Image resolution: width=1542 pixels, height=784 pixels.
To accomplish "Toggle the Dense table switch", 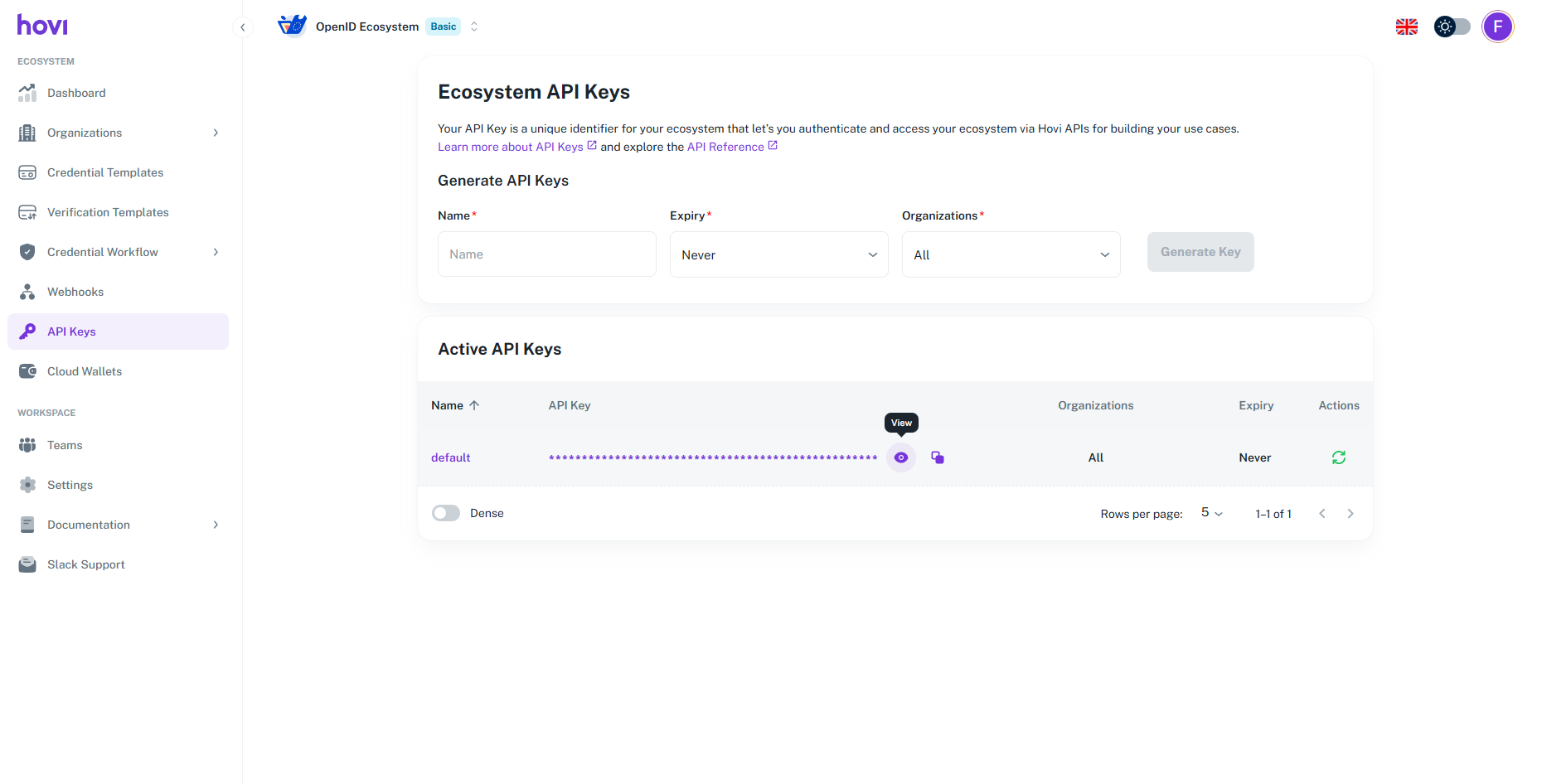I will (446, 513).
